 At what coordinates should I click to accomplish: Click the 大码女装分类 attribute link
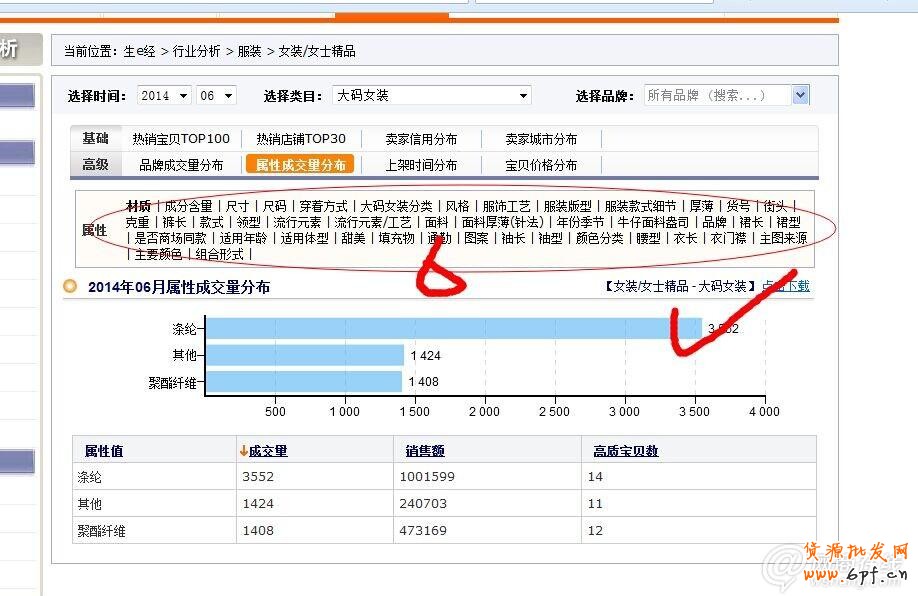tap(396, 206)
